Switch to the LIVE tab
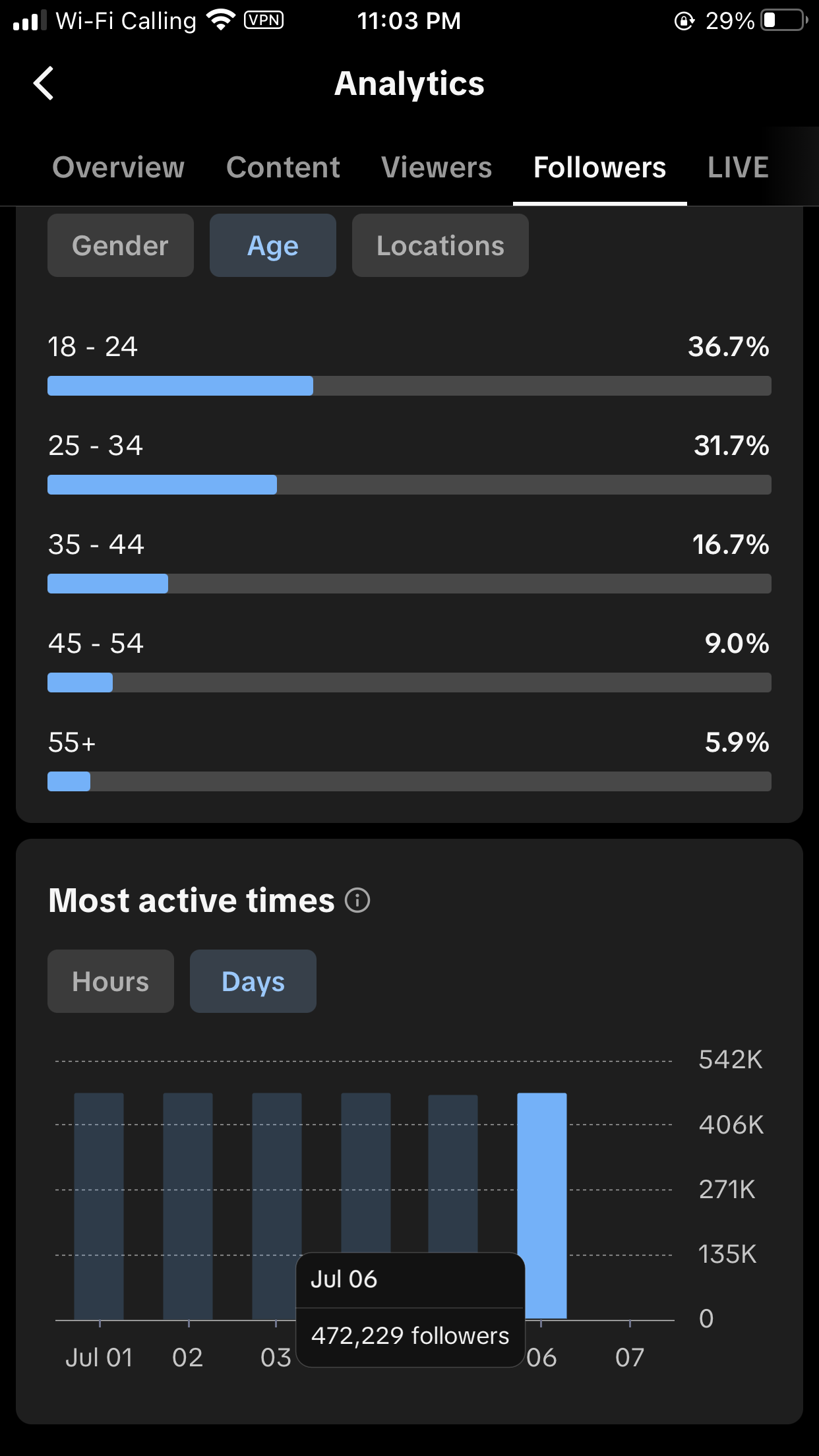819x1456 pixels. coord(738,167)
